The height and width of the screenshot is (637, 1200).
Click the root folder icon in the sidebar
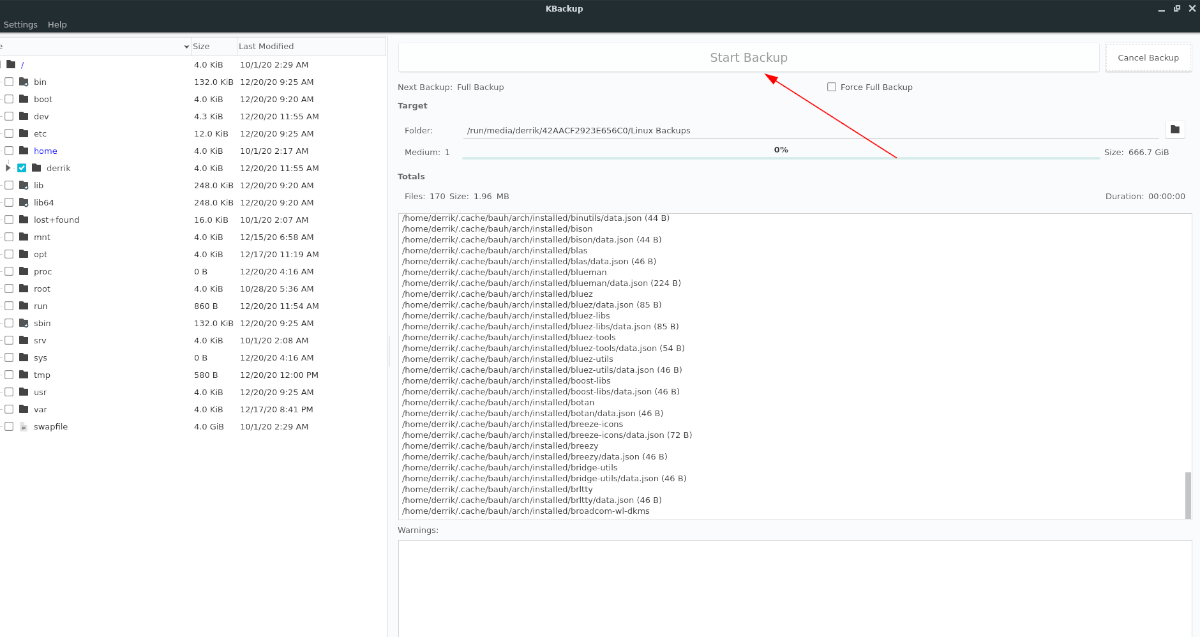[x=25, y=288]
